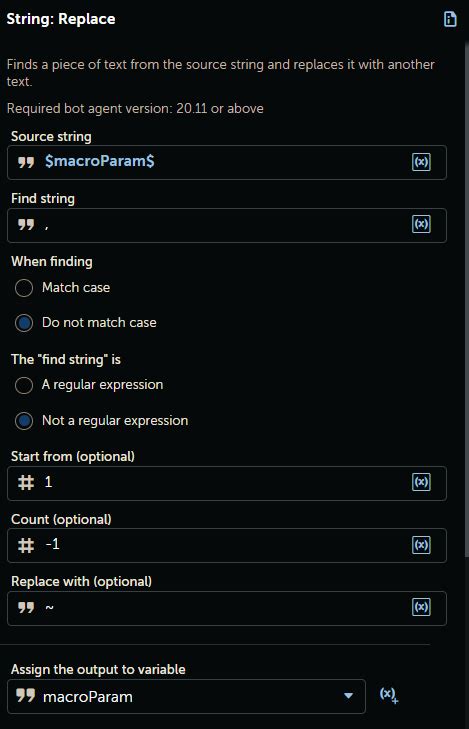Click the Replace with text field

(227, 608)
